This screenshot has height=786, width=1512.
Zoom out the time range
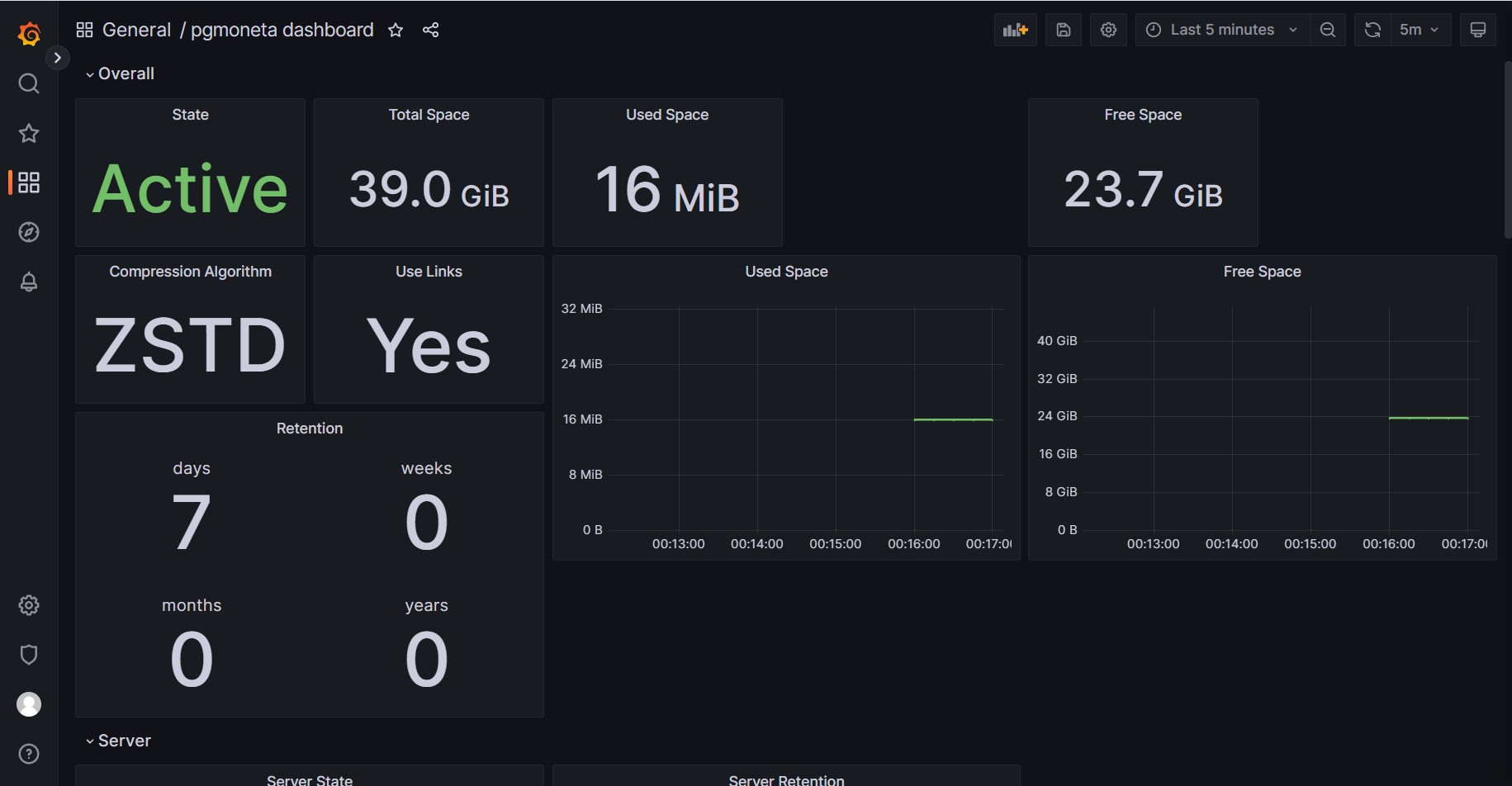point(1328,30)
